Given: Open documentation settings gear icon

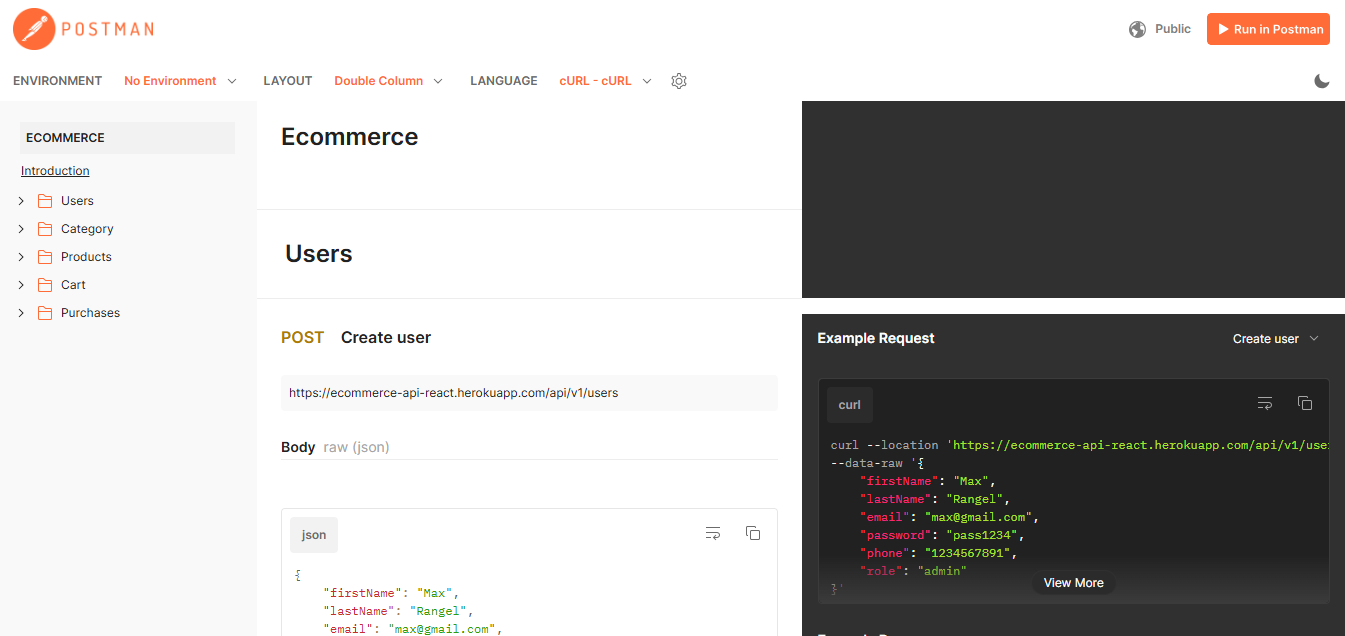Looking at the screenshot, I should tap(679, 81).
